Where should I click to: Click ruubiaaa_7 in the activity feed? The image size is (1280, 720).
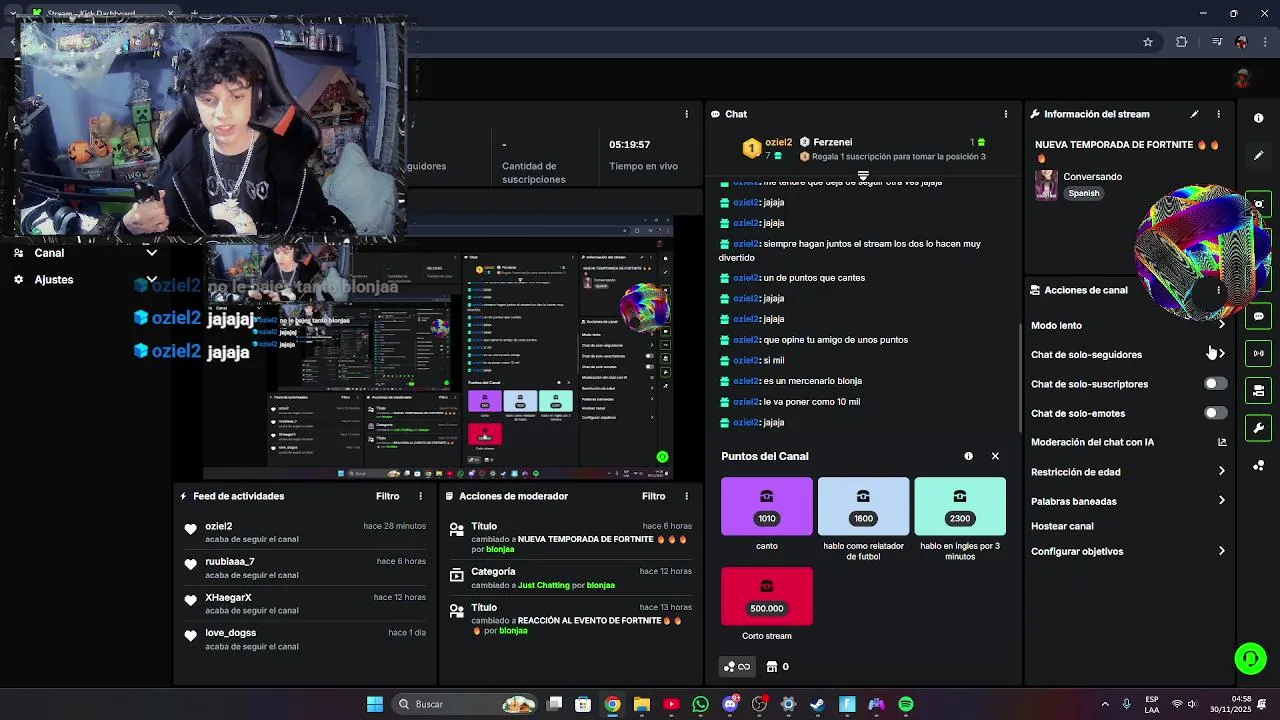click(x=230, y=562)
